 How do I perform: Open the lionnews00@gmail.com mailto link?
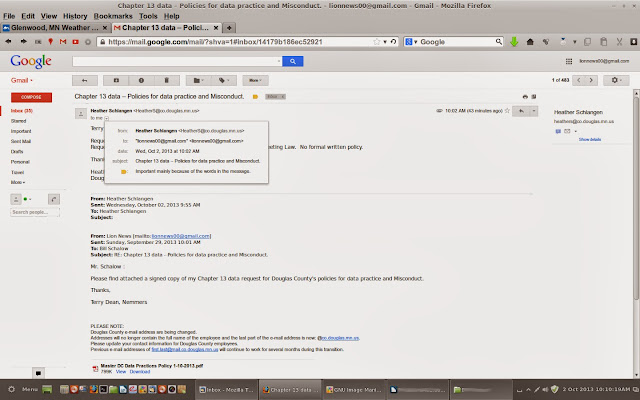(181, 236)
